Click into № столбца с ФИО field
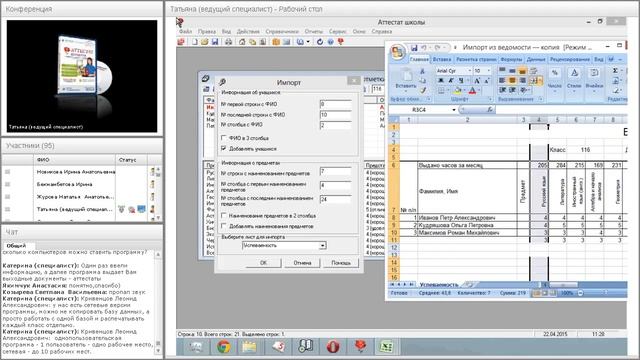 [x=336, y=125]
